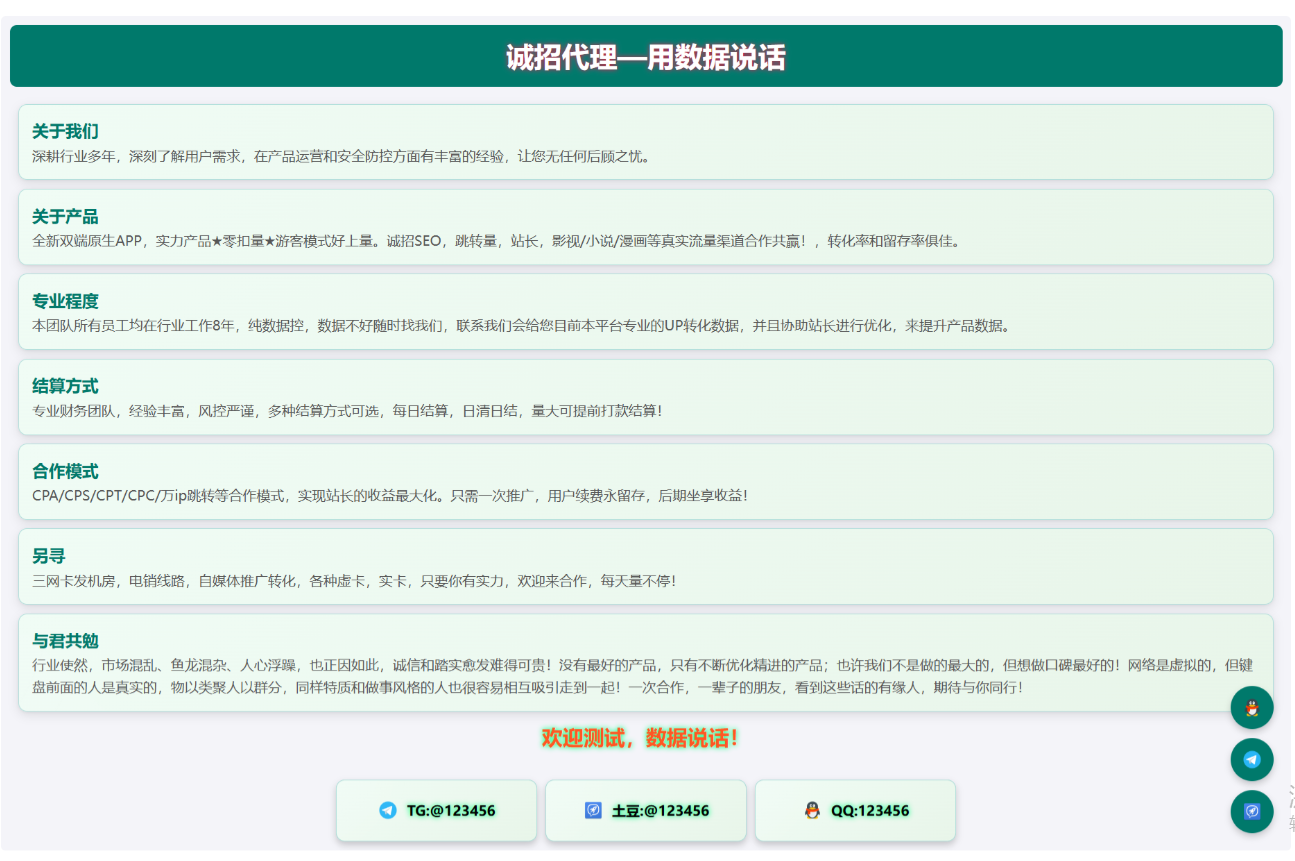Screen dimensions: 1295x861
Task: Select the 与君共勉 card heading
Action: 65,641
